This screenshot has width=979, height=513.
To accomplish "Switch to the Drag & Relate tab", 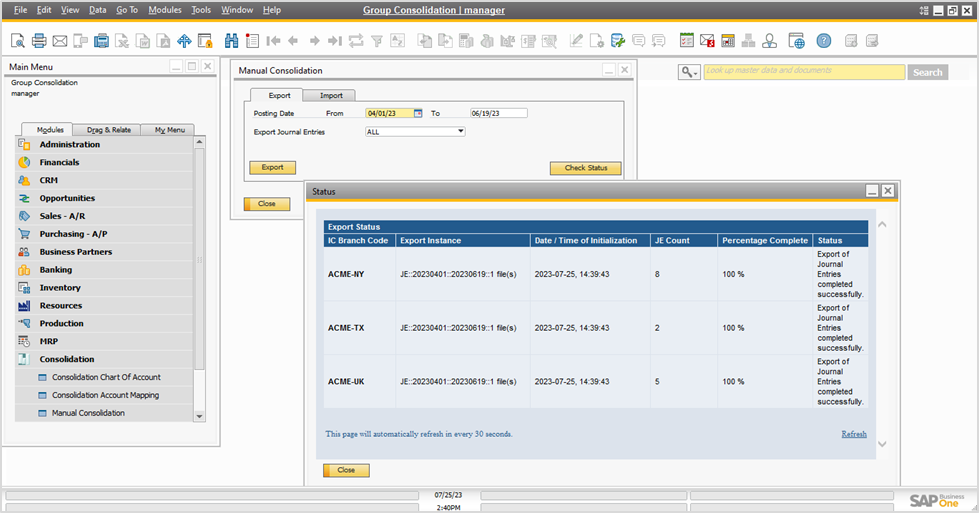I will point(108,130).
